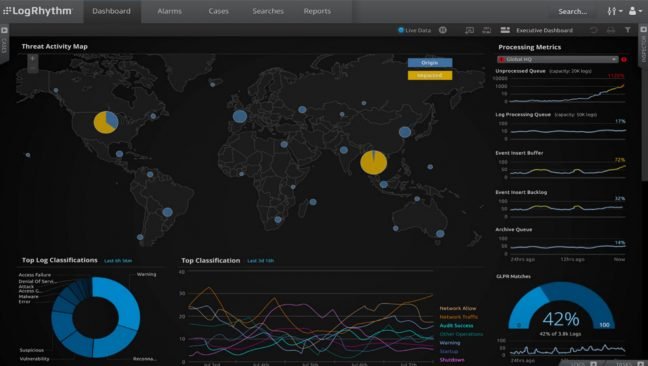Open the Reports tab
The height and width of the screenshot is (366, 648).
pos(317,11)
